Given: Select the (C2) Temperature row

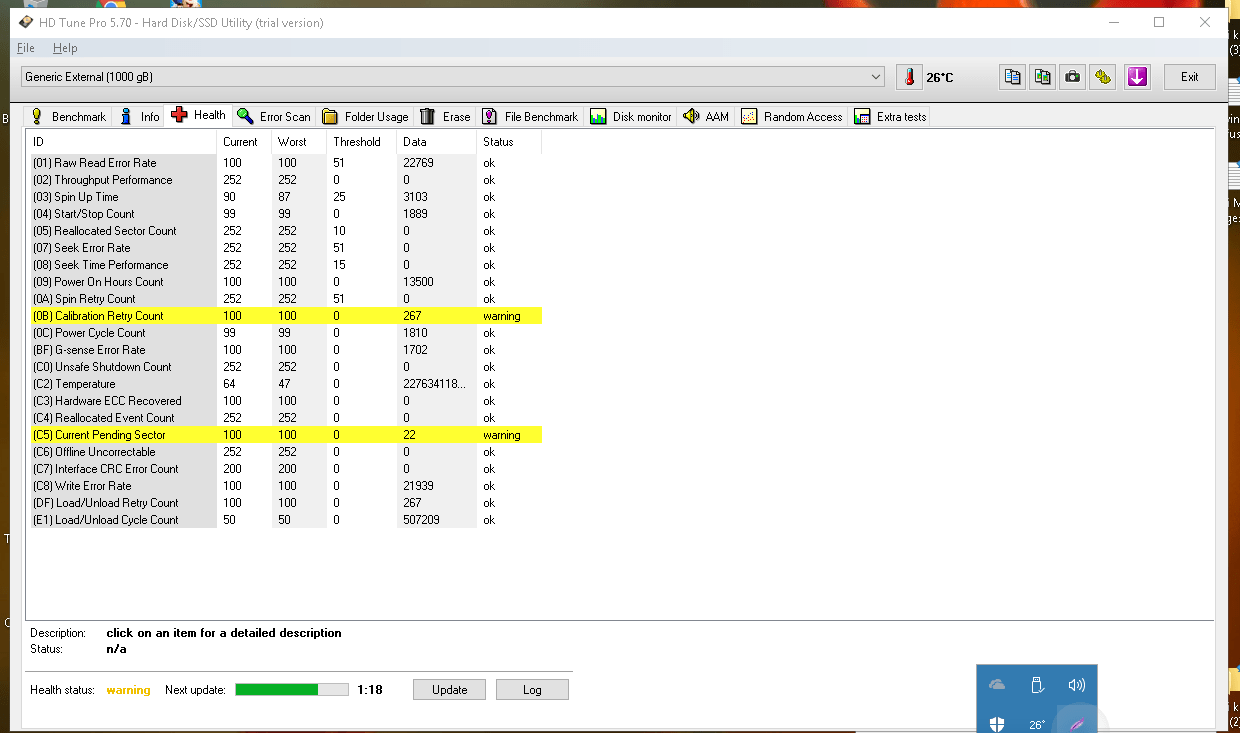Looking at the screenshot, I should tap(286, 384).
